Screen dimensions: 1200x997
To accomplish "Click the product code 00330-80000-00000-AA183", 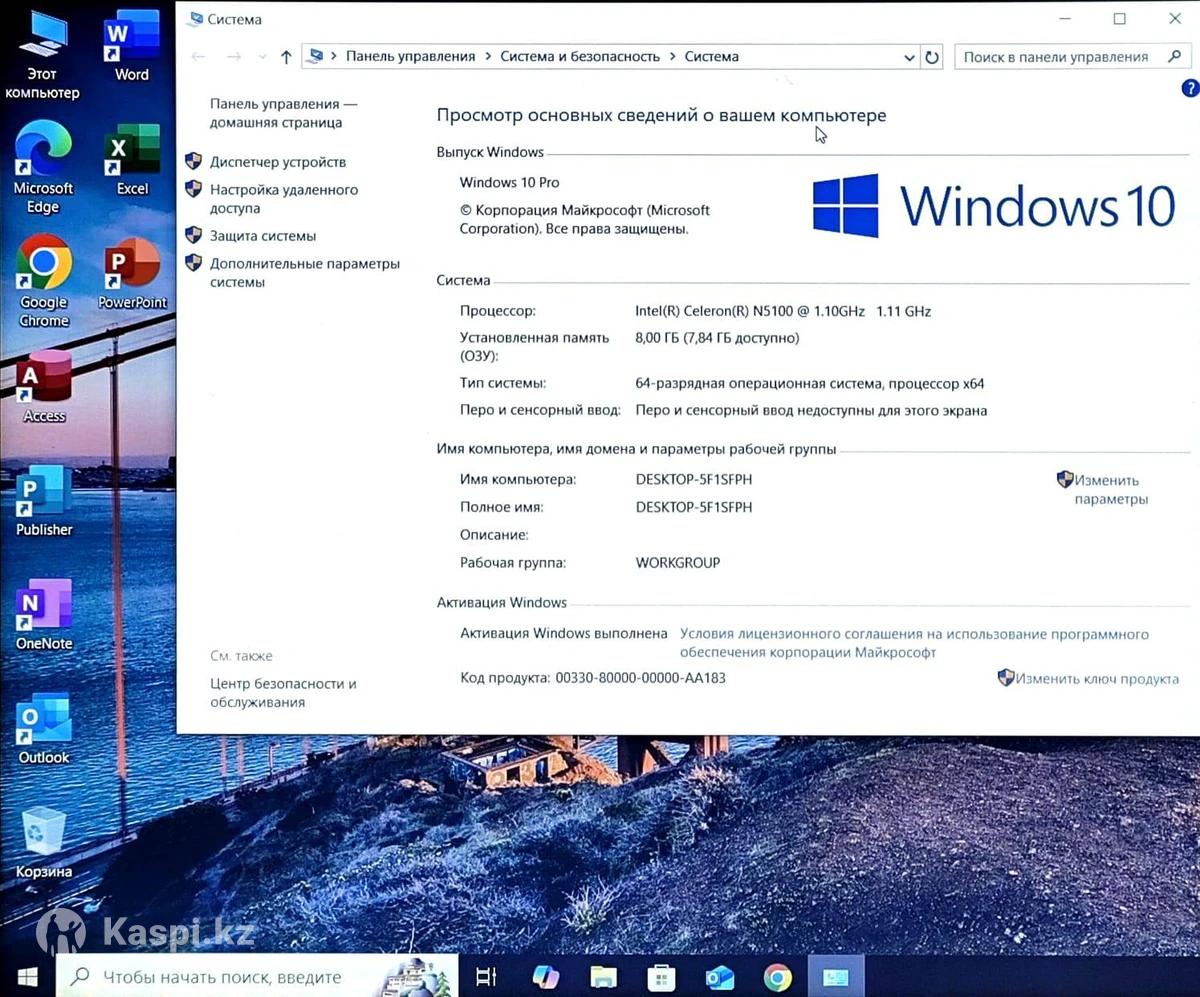I will pyautogui.click(x=641, y=678).
